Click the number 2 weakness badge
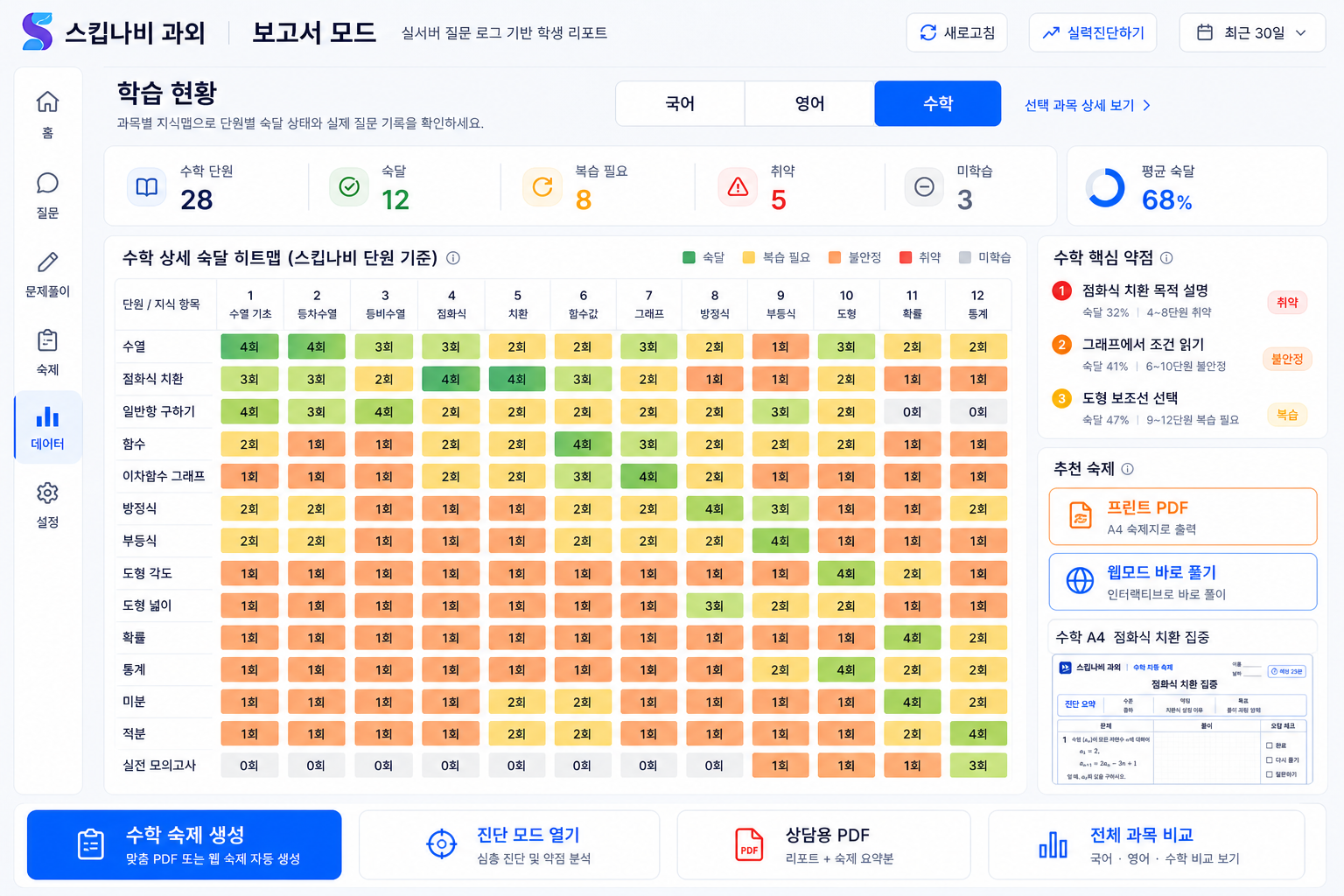The height and width of the screenshot is (896, 1344). [x=1061, y=345]
